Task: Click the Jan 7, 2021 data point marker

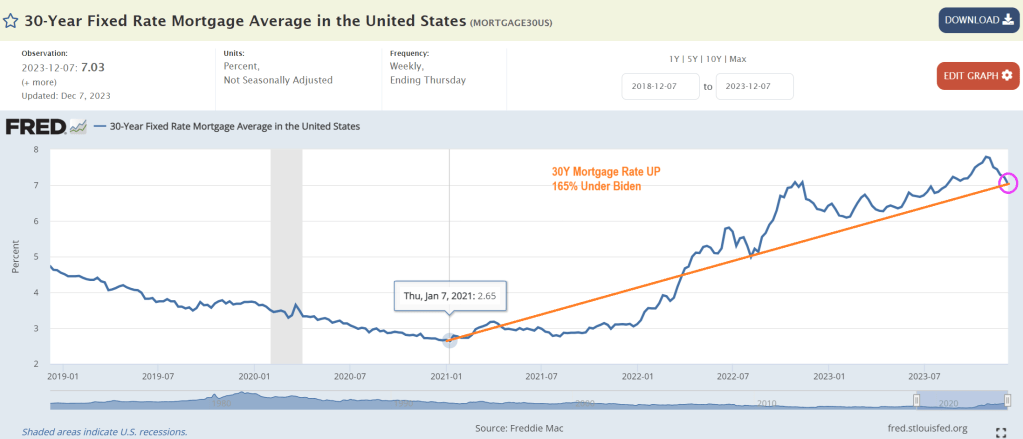Action: point(449,340)
